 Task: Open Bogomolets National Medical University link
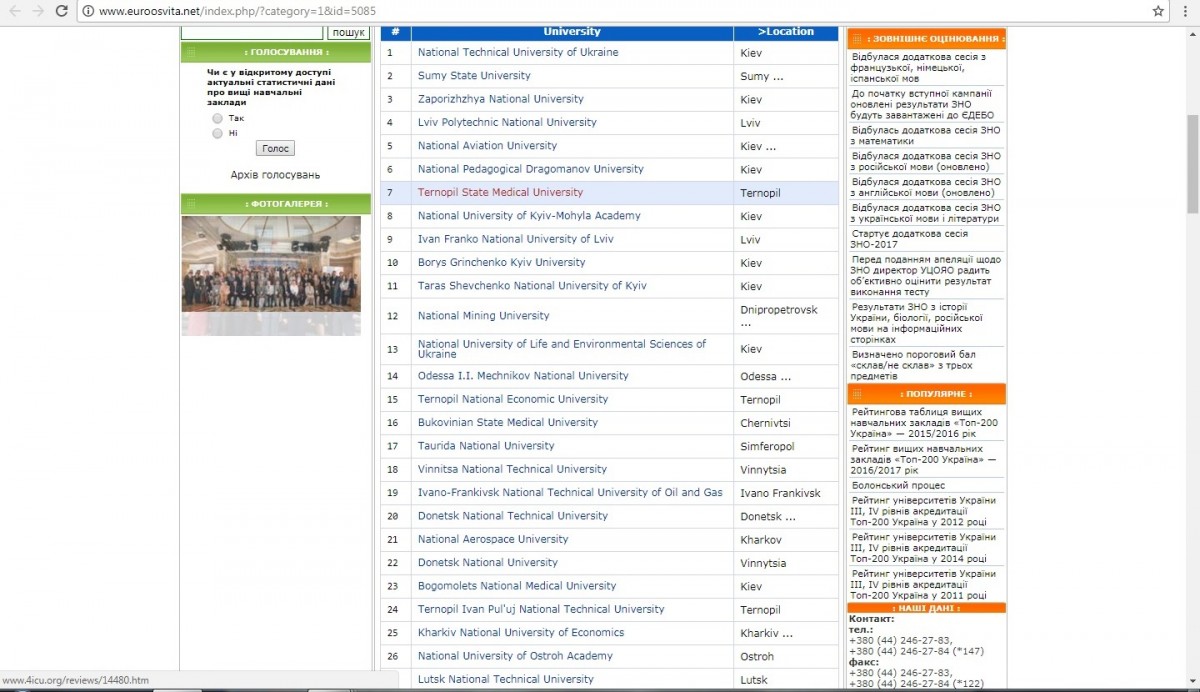(517, 586)
